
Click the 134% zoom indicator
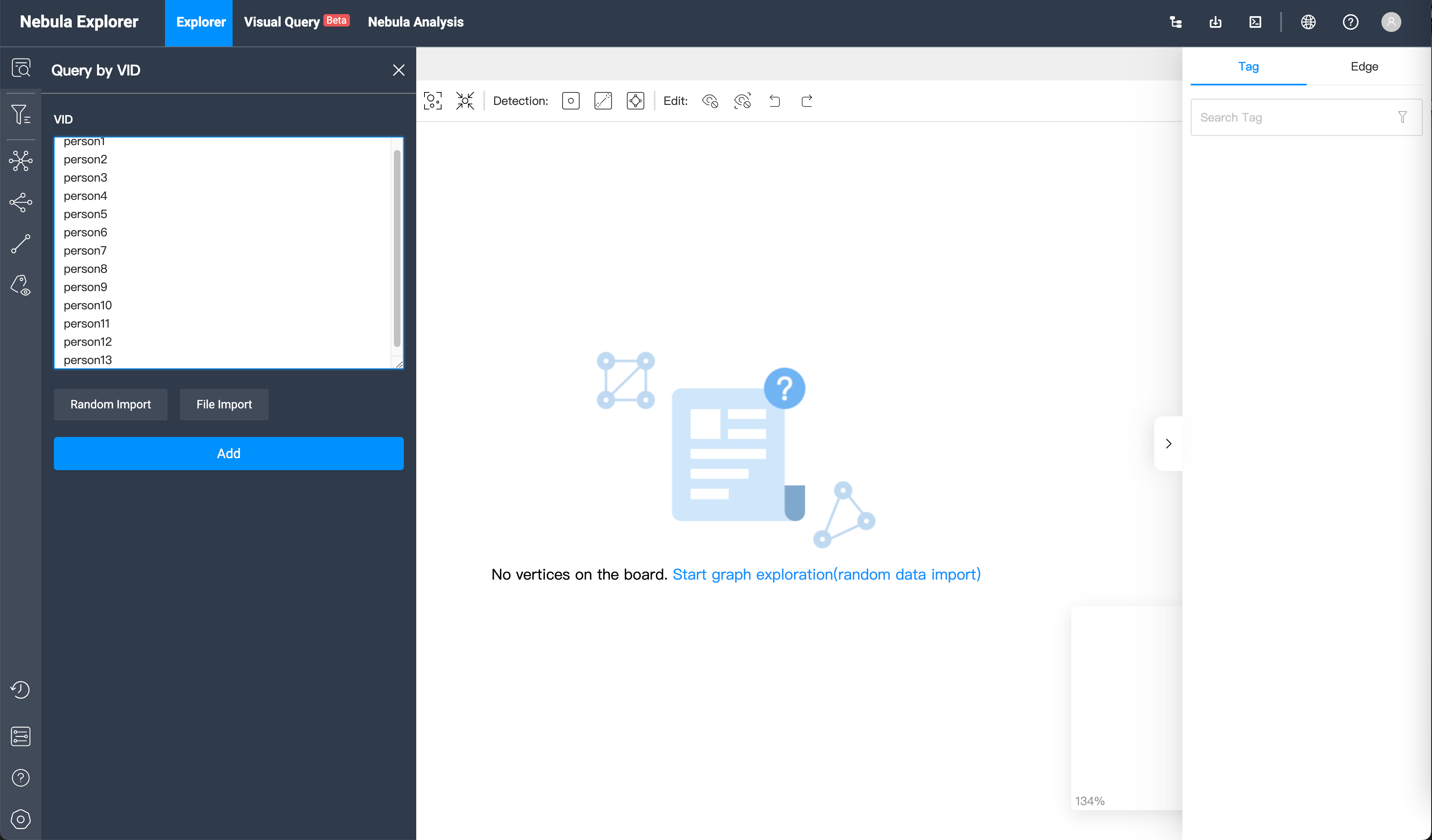[x=1090, y=801]
